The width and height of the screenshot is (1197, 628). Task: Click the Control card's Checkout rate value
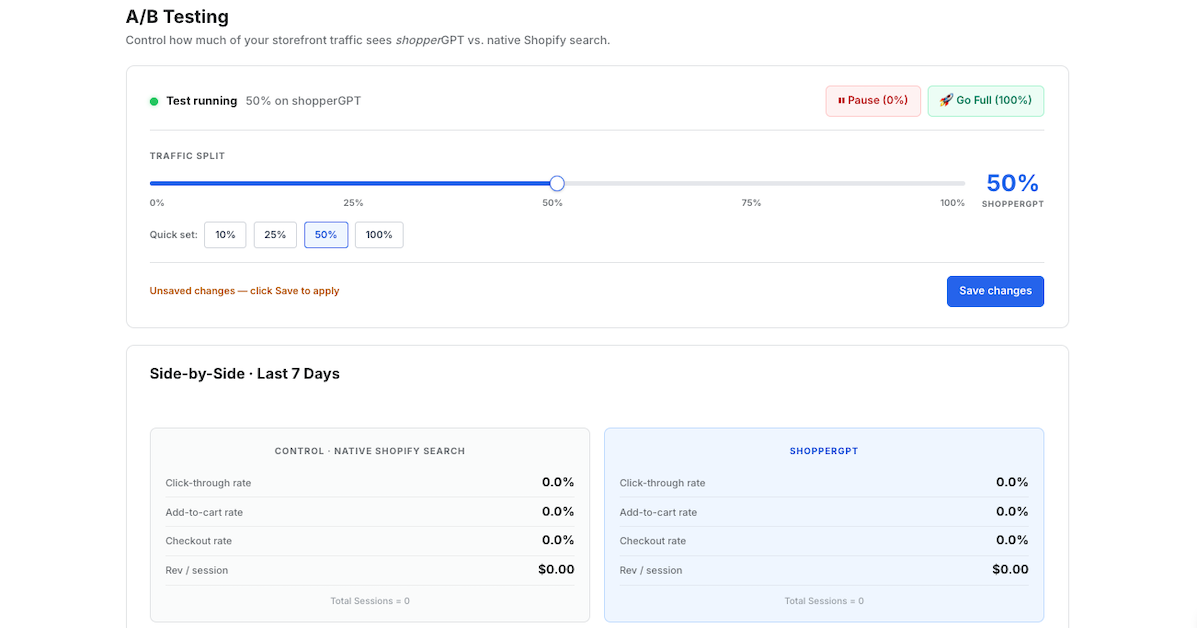(558, 540)
